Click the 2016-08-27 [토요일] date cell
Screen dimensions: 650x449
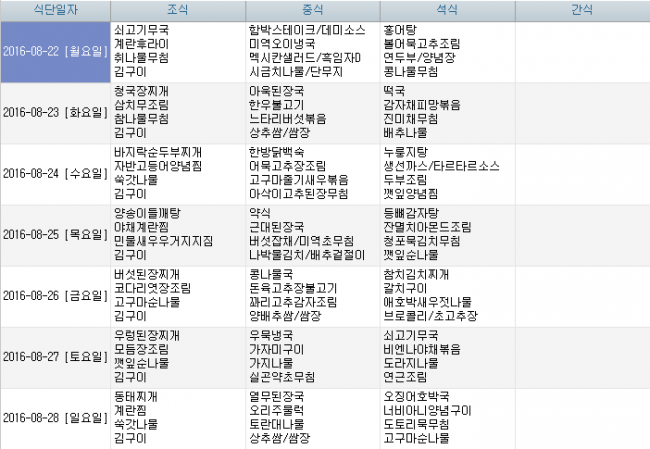pyautogui.click(x=54, y=356)
